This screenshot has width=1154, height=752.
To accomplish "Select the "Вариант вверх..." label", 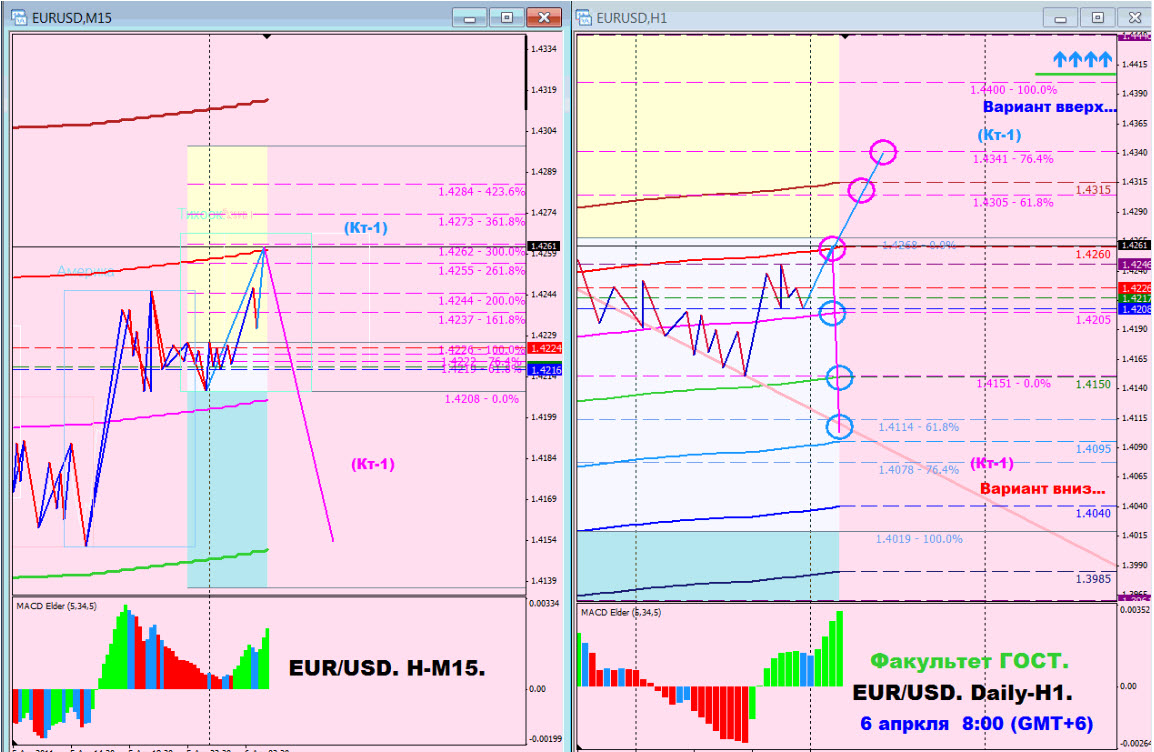I will click(1049, 107).
